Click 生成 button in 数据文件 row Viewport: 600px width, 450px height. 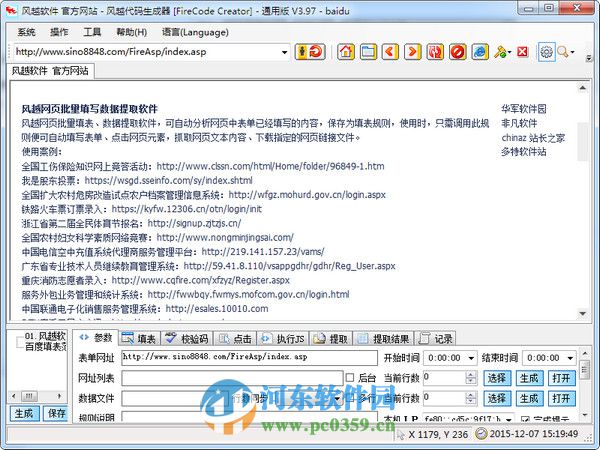[x=529, y=398]
